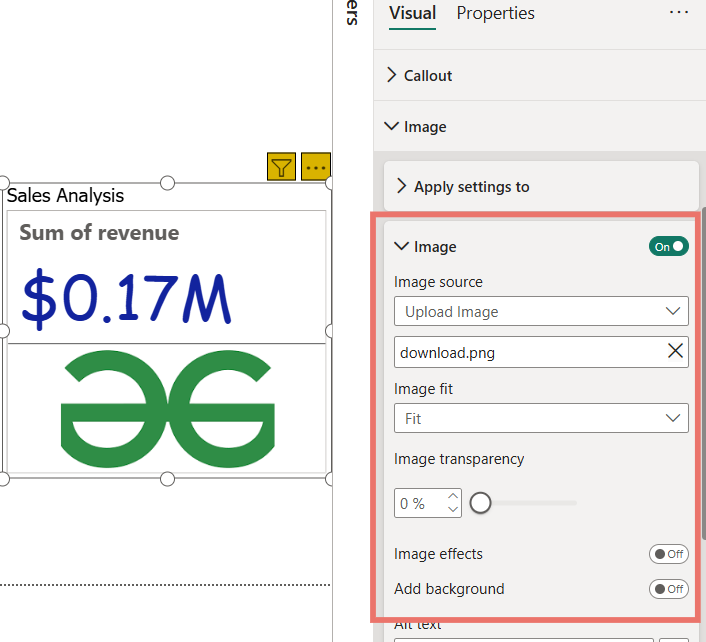706x642 pixels.
Task: Decrease Image transparency with the down arrow
Action: 453,510
